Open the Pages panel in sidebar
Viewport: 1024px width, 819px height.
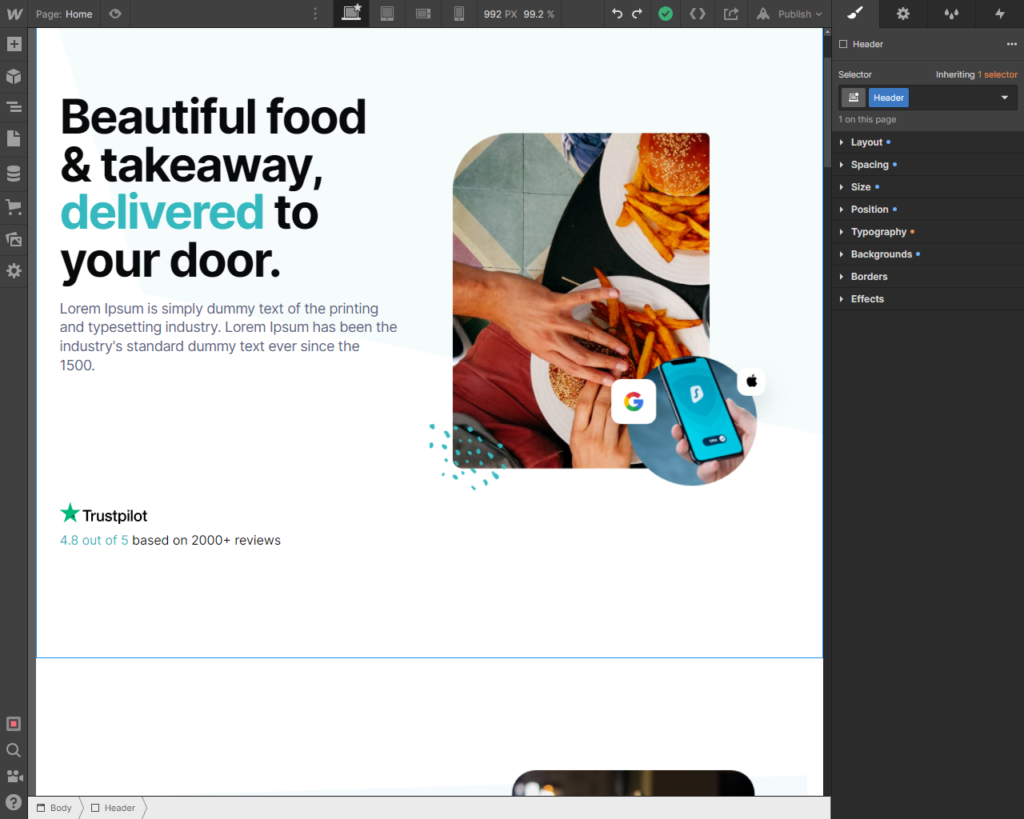click(x=14, y=139)
